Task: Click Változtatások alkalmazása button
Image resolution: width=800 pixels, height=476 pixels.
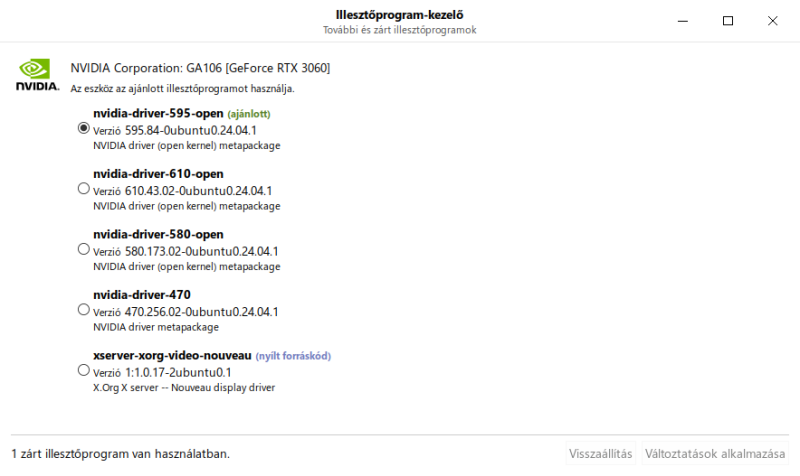Action: click(715, 454)
